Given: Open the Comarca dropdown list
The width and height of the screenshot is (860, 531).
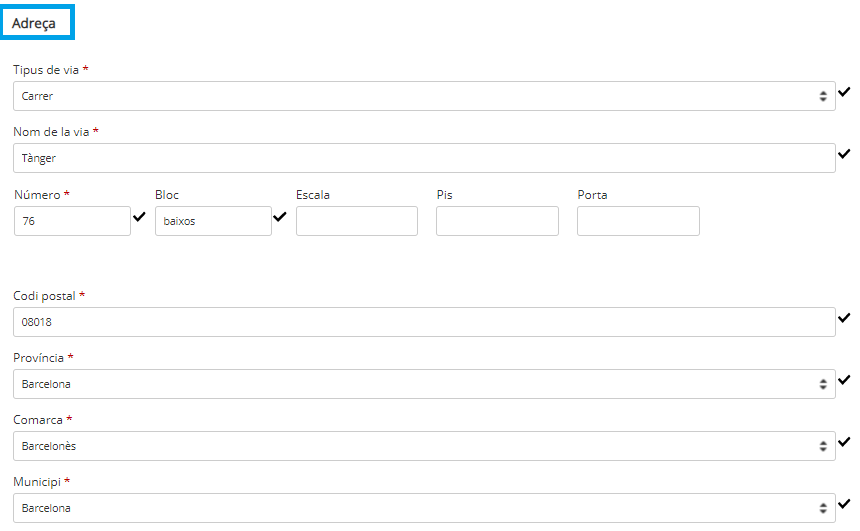Looking at the screenshot, I should (x=424, y=446).
